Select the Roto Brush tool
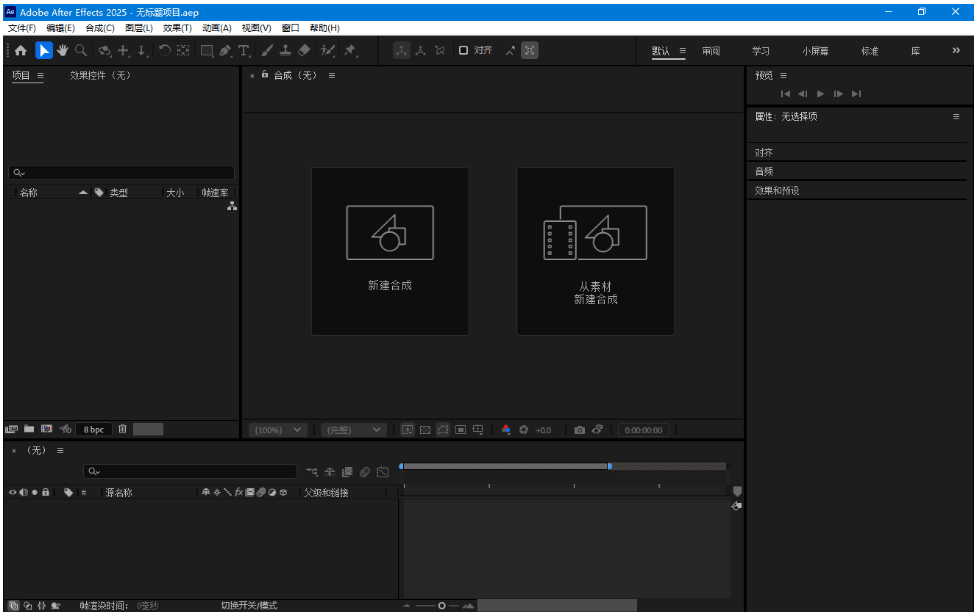Viewport: 974px width, 612px height. click(x=327, y=51)
